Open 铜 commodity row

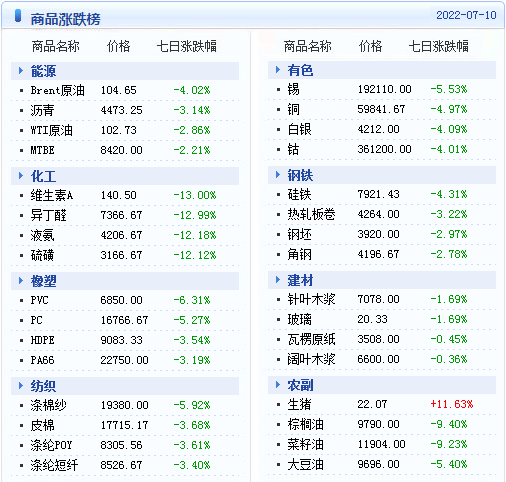tap(382, 109)
